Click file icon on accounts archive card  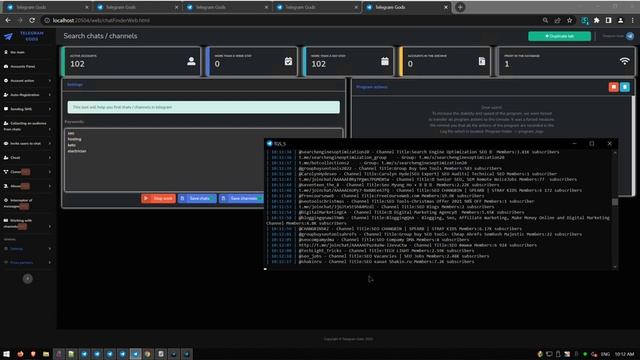482,61
